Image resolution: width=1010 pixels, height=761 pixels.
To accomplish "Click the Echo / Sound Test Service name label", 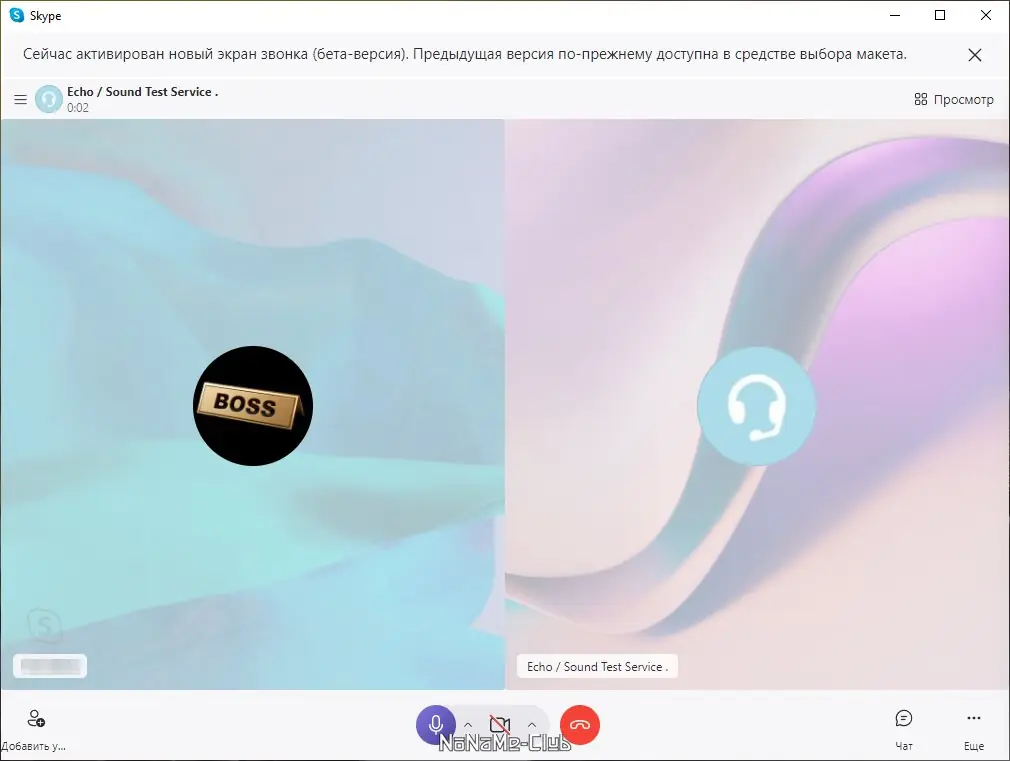I will 597,667.
